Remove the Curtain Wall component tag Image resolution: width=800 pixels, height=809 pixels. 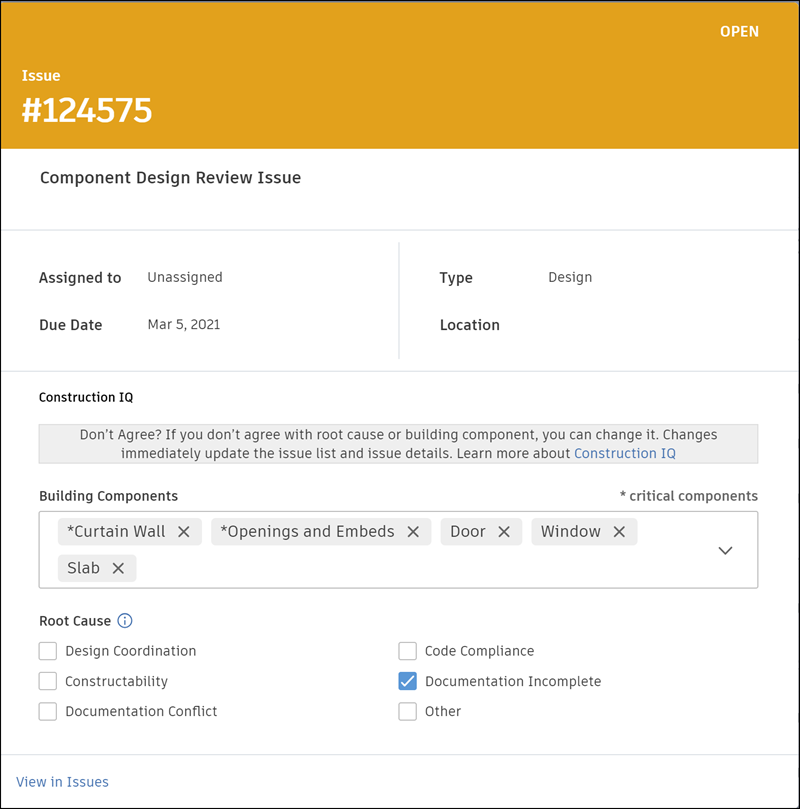click(x=184, y=532)
